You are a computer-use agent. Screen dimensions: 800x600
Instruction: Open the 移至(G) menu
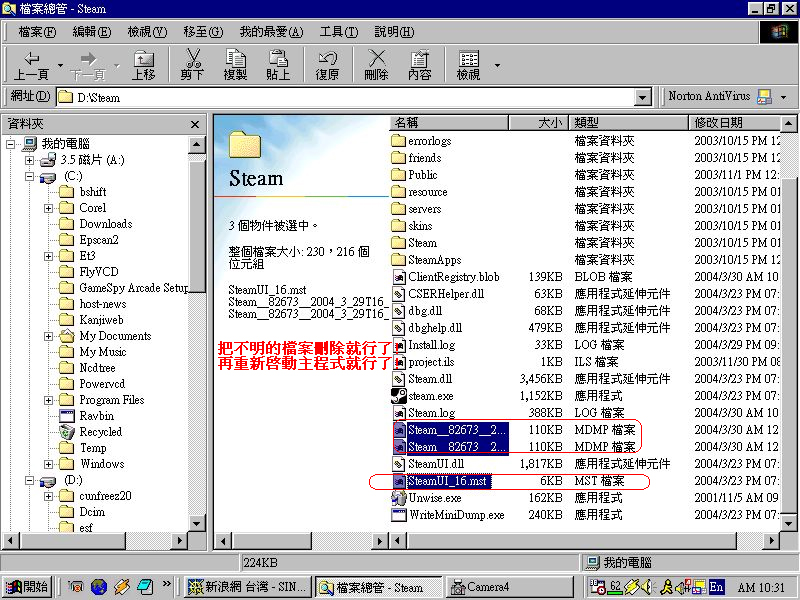203,32
